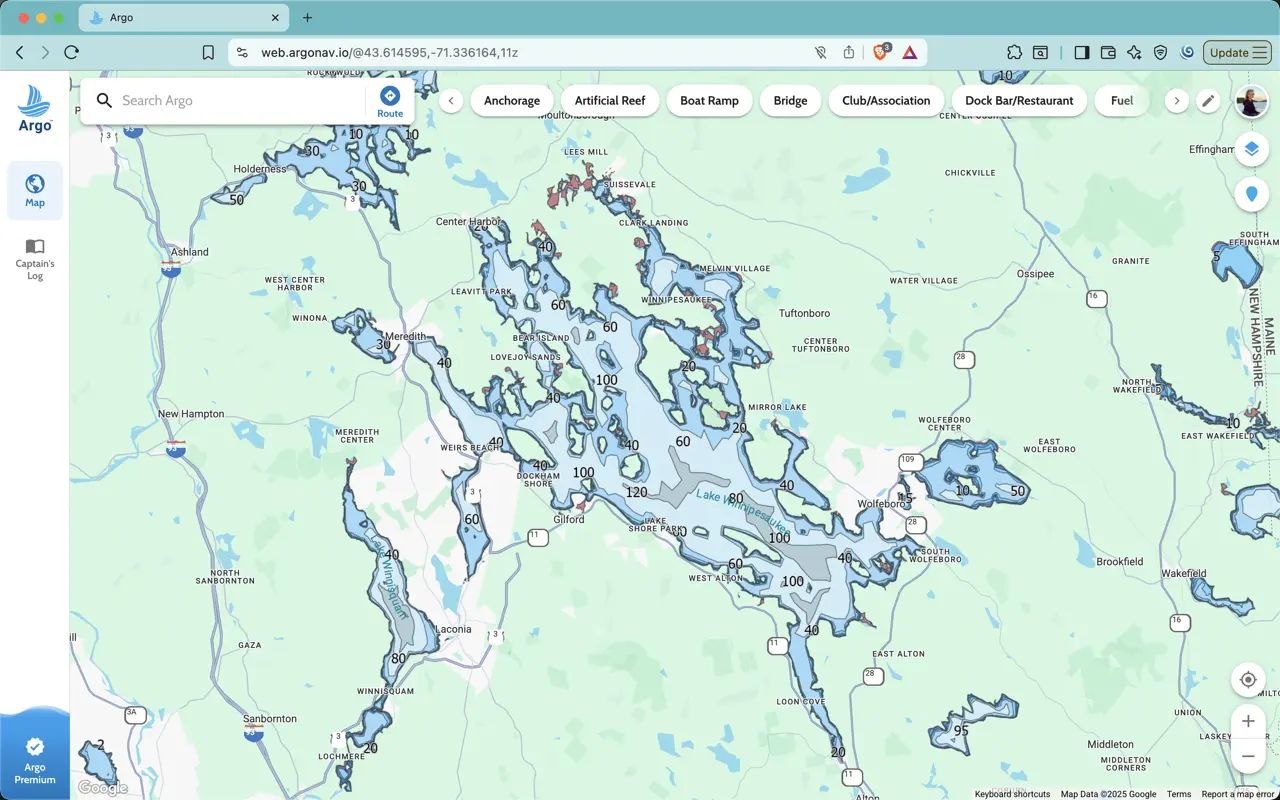Open the Map section in sidebar
1280x800 pixels.
35,191
